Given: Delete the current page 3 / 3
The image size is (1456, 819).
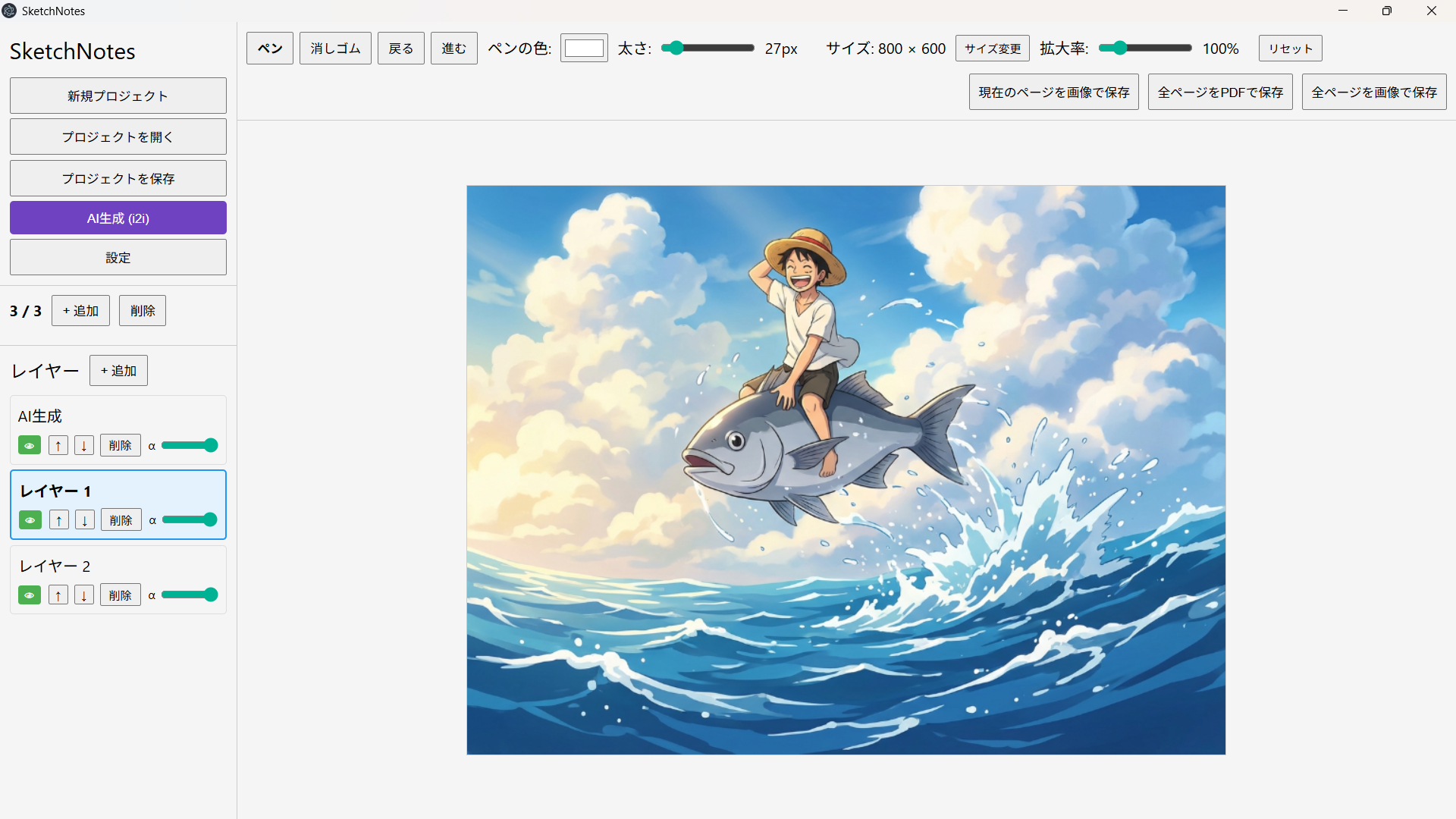Looking at the screenshot, I should coord(143,311).
